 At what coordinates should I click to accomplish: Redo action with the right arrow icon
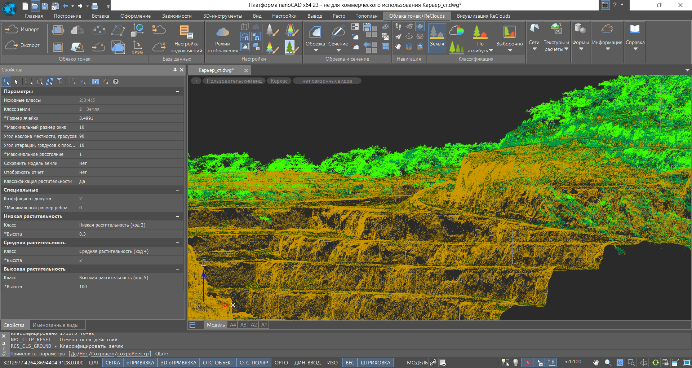(x=80, y=6)
